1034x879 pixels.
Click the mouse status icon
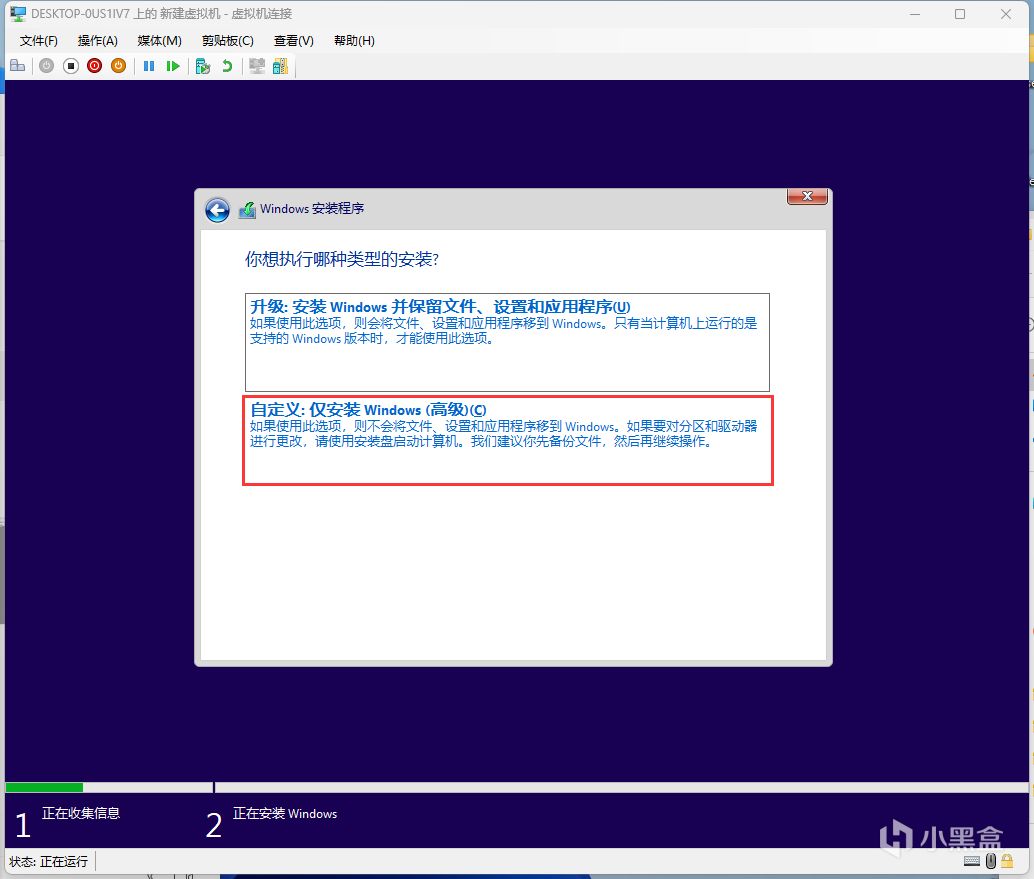tap(990, 861)
